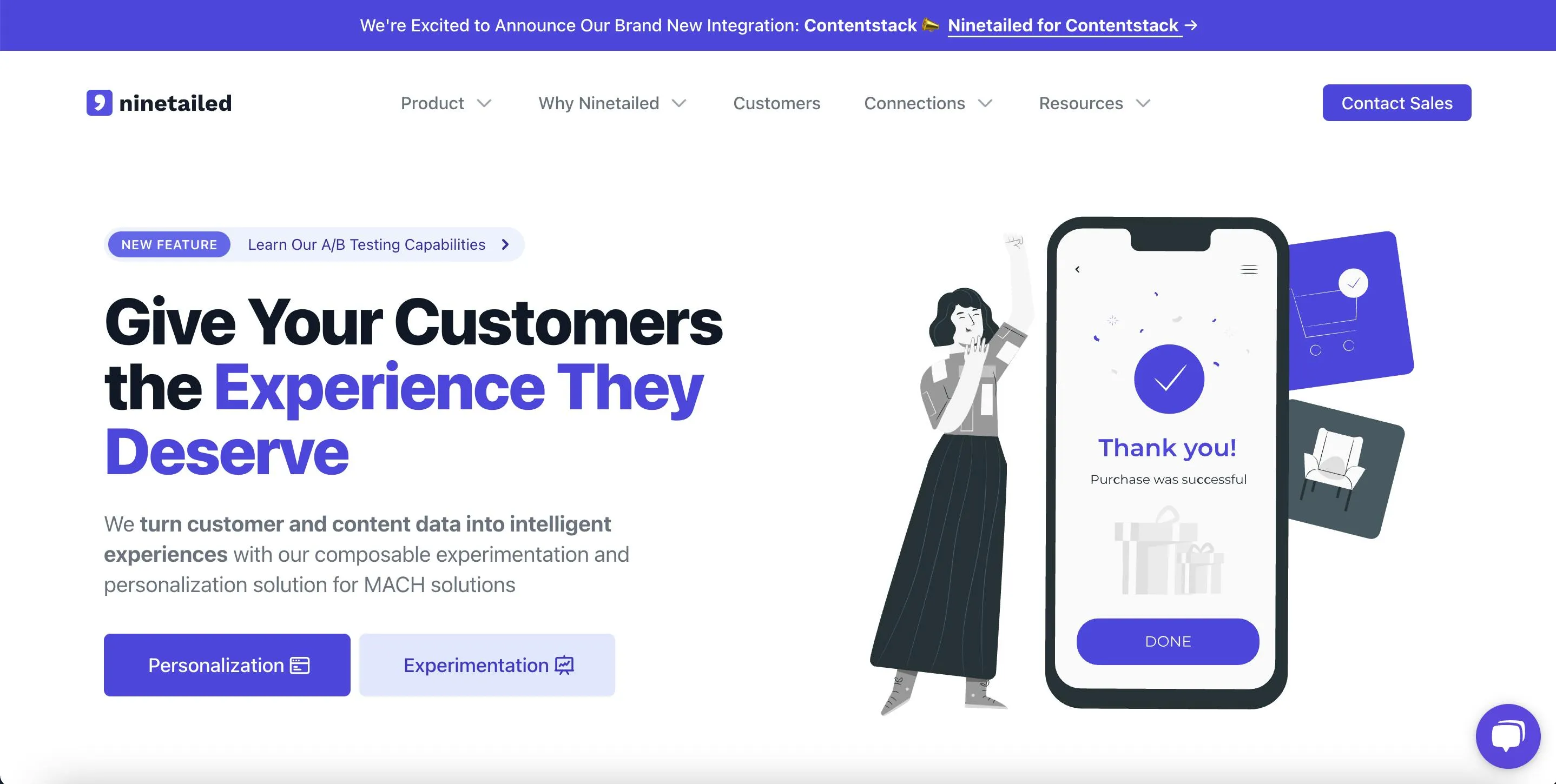
Task: Expand the Product dropdown chevron
Action: click(x=484, y=103)
